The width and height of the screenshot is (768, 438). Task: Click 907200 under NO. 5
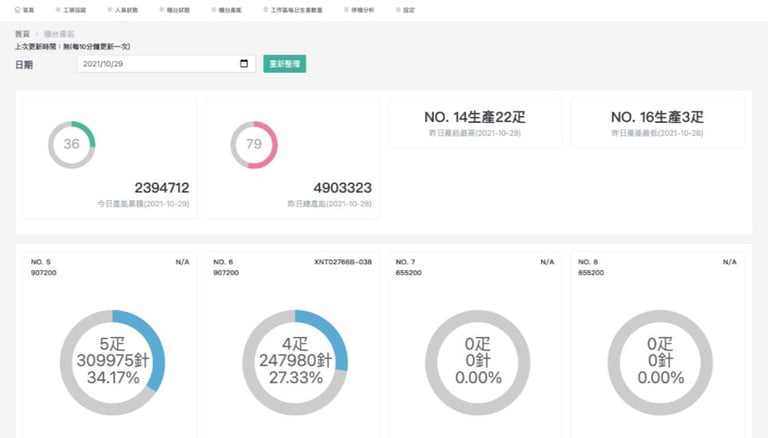coord(44,273)
